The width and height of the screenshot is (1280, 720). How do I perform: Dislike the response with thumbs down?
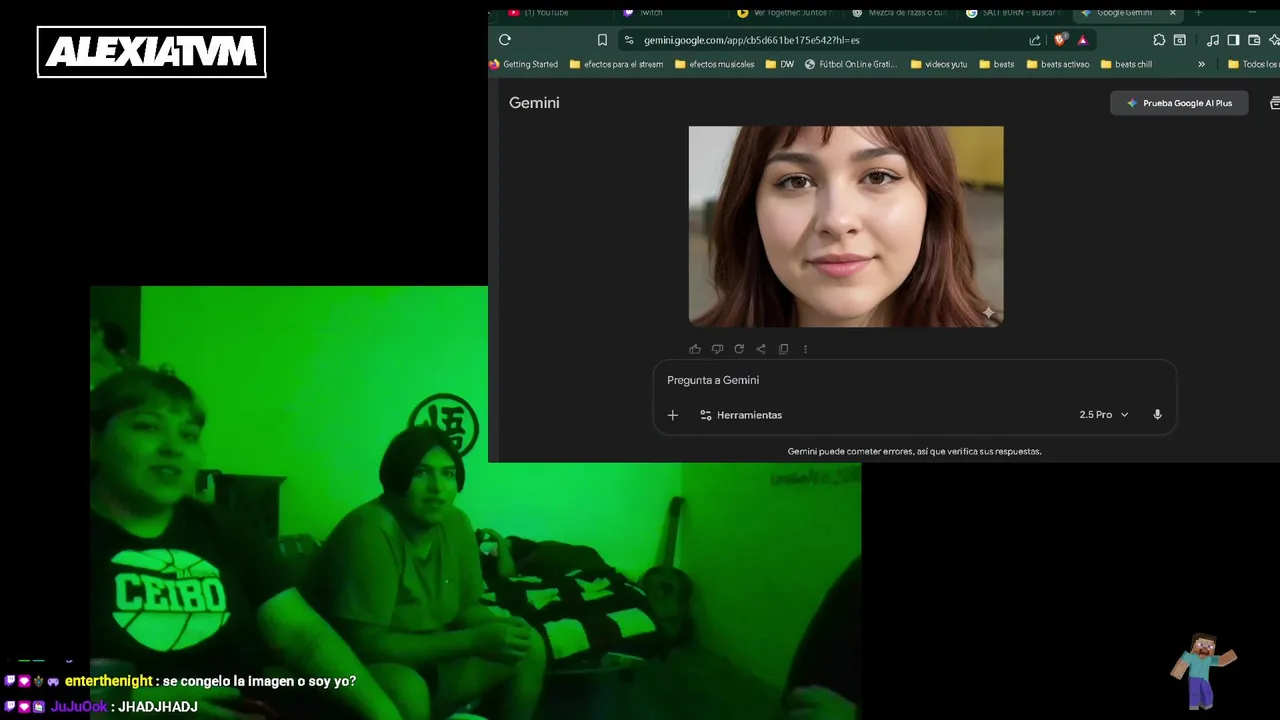click(x=717, y=349)
